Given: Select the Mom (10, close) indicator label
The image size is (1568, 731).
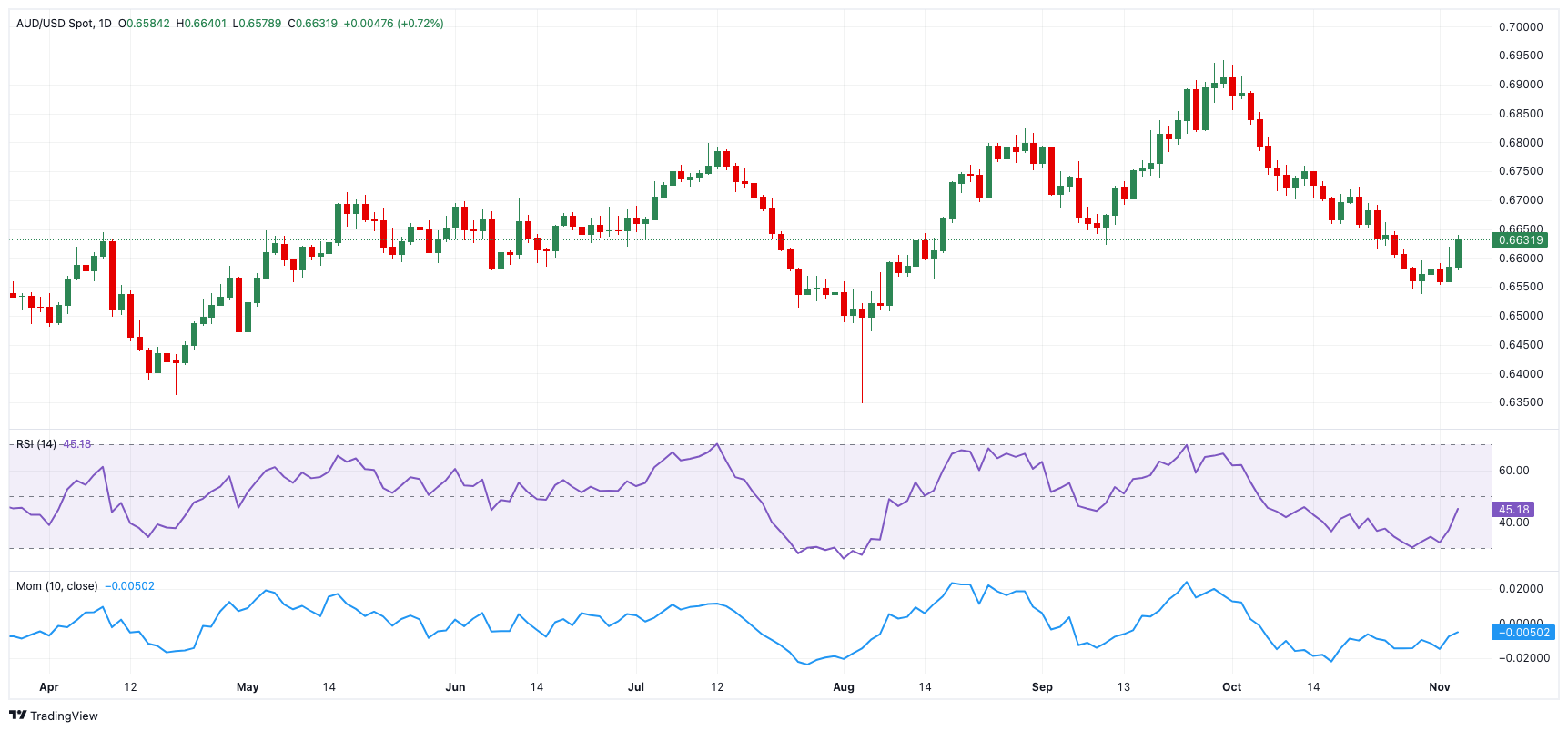Looking at the screenshot, I should point(56,586).
